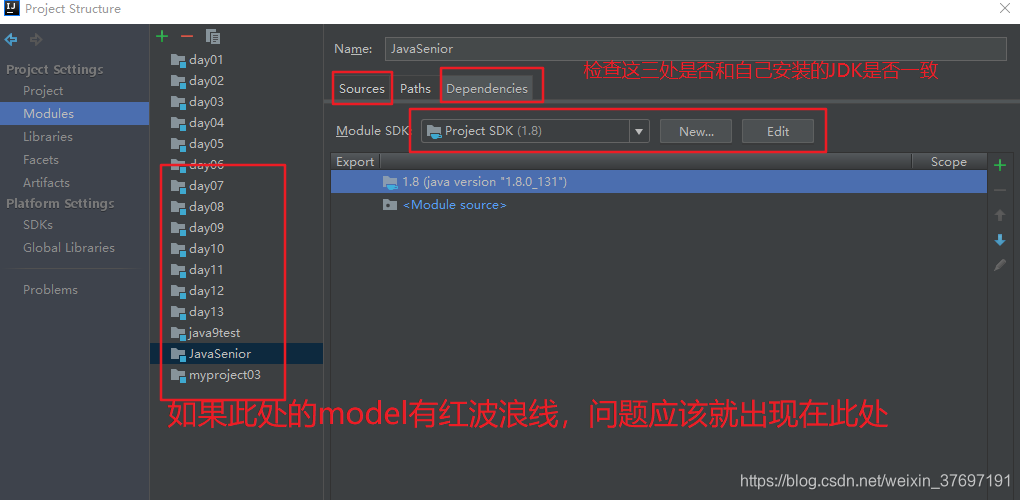Select the day13 module
This screenshot has width=1020, height=500.
coord(206,311)
